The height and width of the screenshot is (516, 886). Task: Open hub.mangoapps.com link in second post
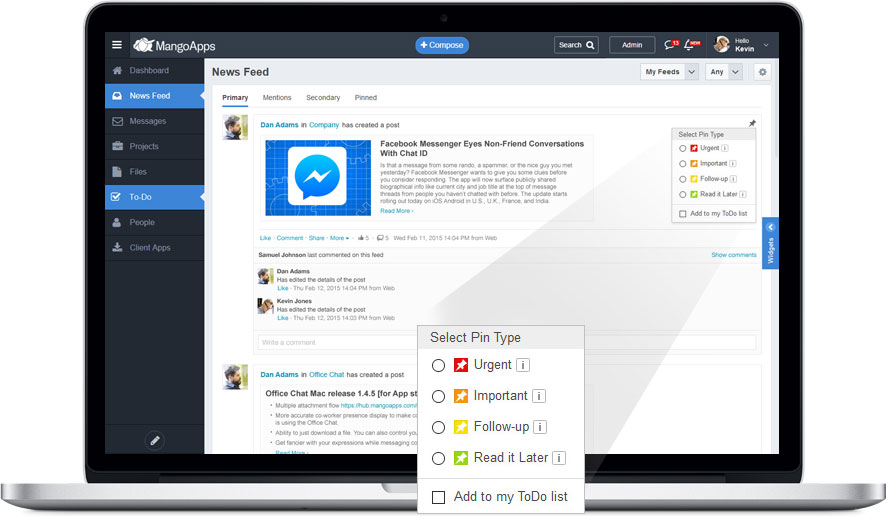coord(379,406)
